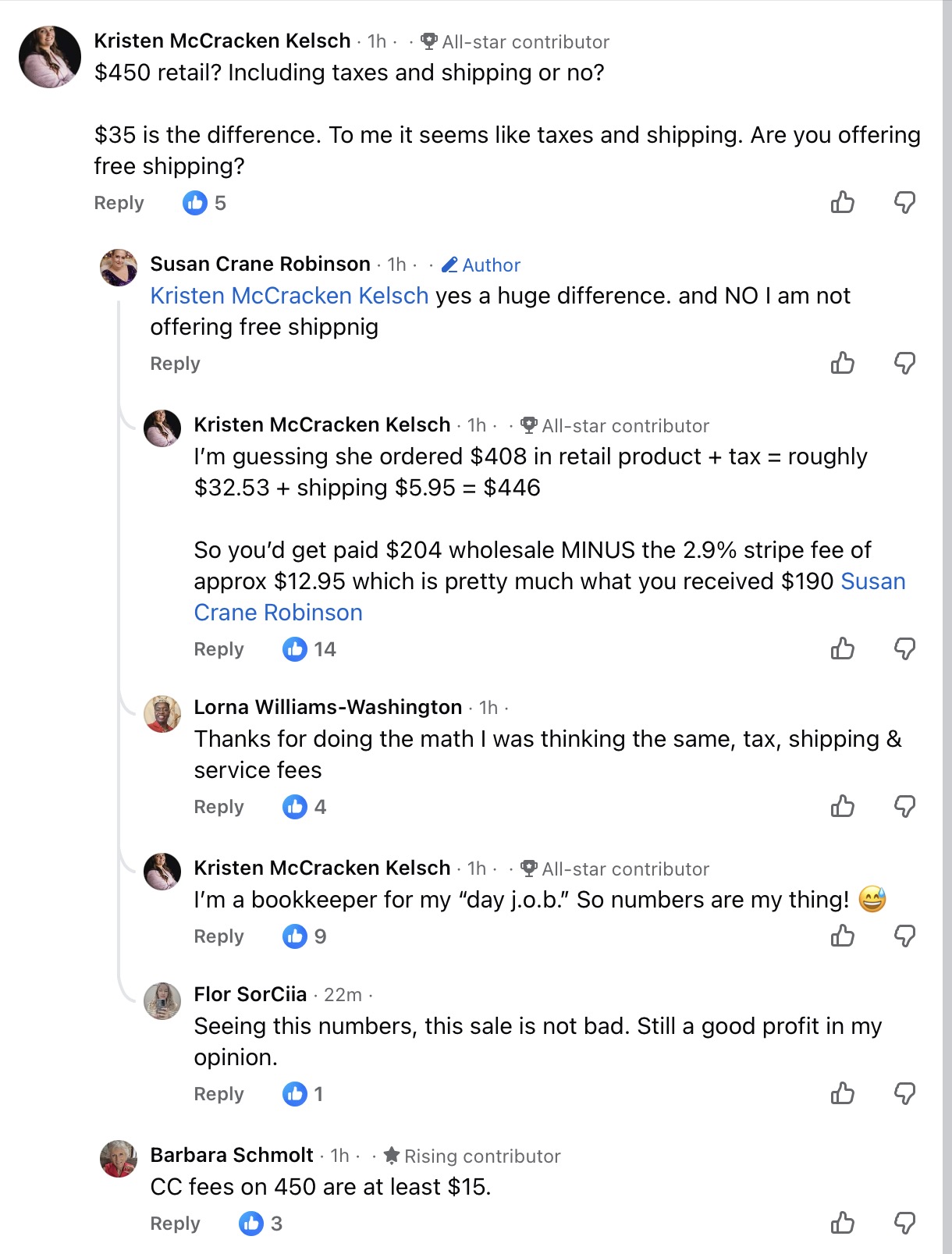The image size is (952, 1254).
Task: Click Flor SorCiia's avatar thumbnail
Action: click(x=162, y=1000)
